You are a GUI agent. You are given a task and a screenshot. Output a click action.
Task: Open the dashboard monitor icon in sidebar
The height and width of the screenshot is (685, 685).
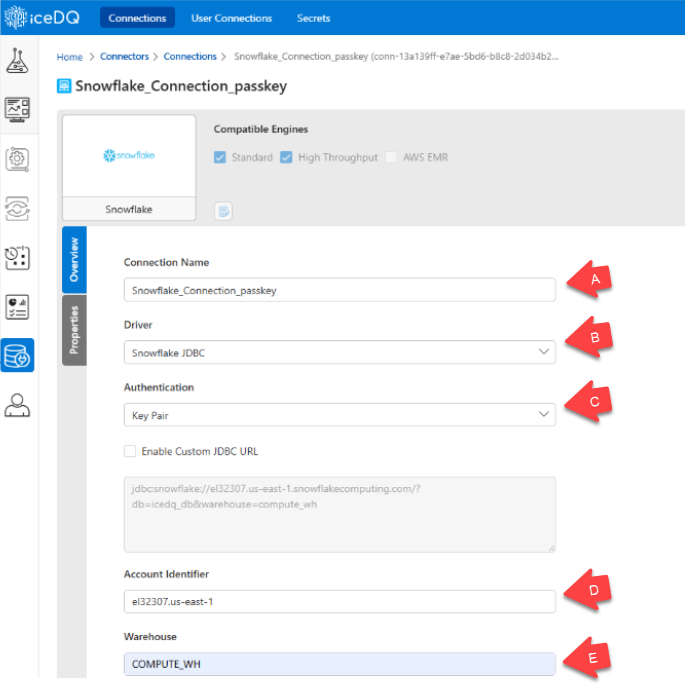coord(18,109)
